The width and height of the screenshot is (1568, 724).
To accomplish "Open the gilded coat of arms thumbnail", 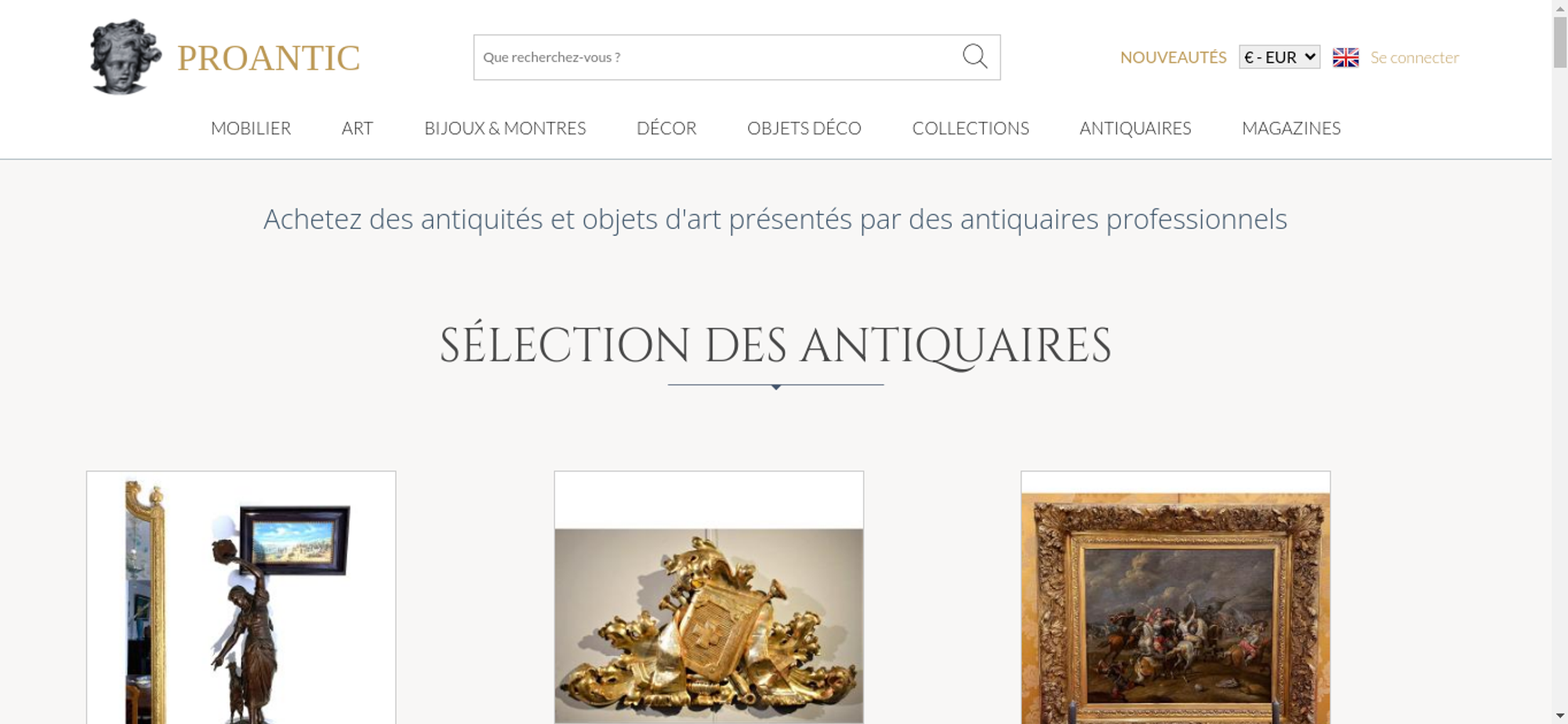I will click(x=709, y=598).
